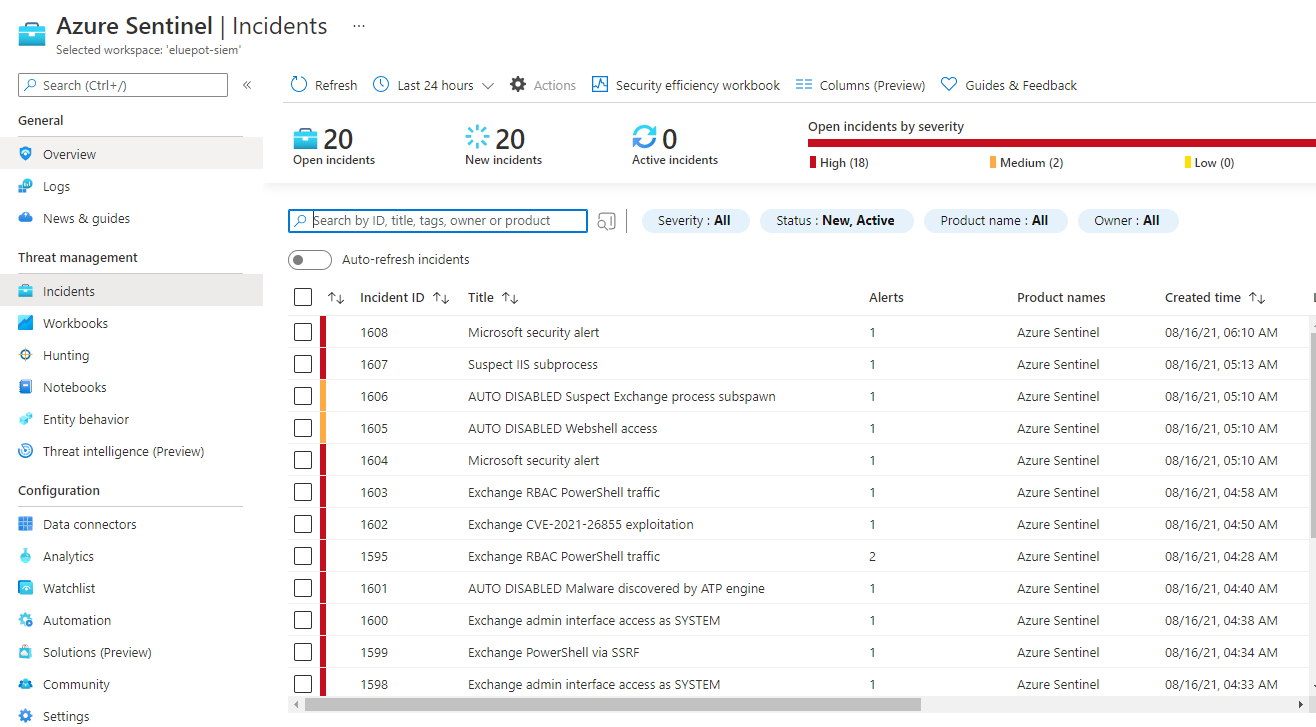Viewport: 1316px width, 727px height.
Task: Click the advanced search icon beside search box
Action: 606,221
